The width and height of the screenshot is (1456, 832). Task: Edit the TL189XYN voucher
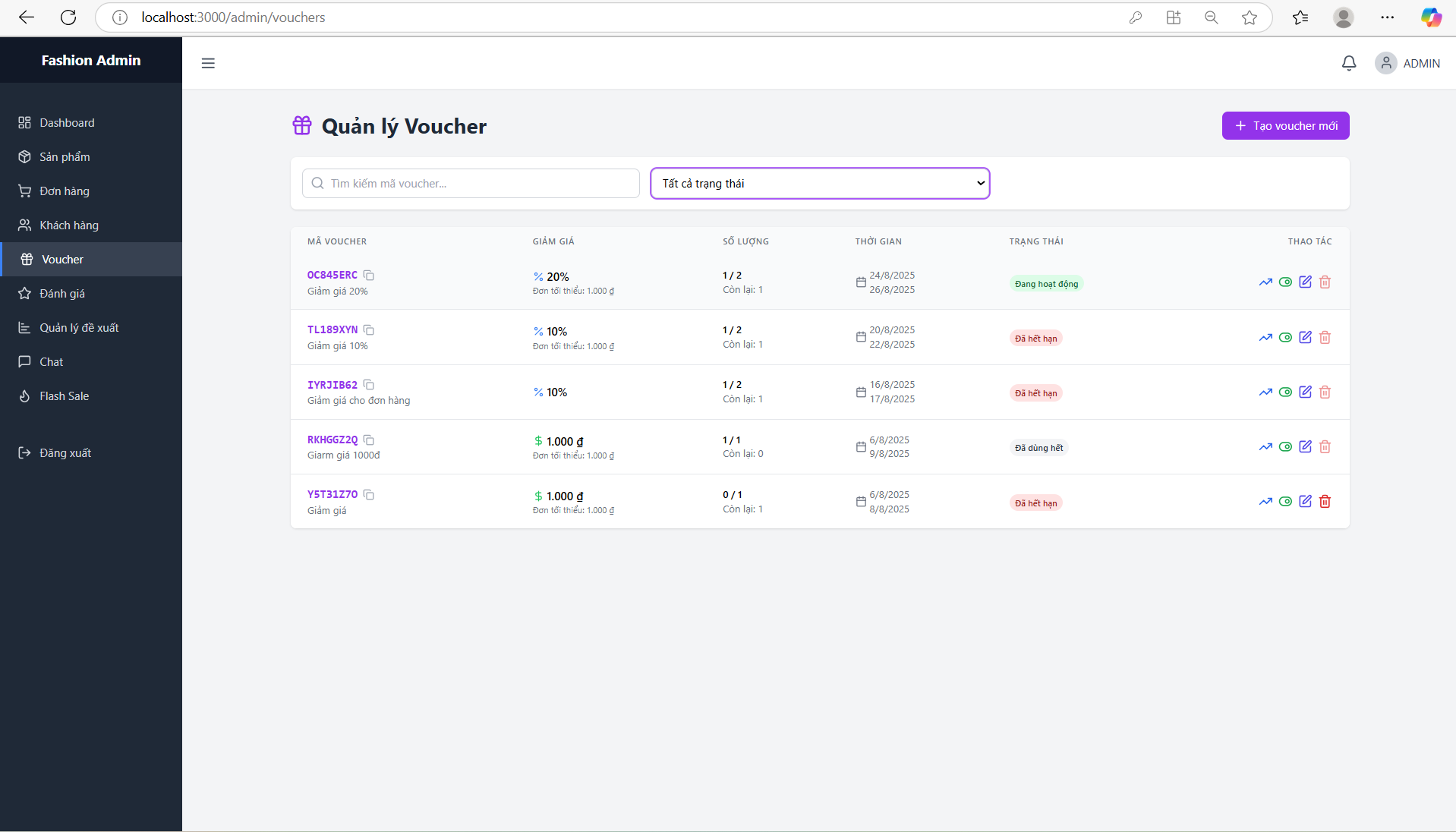click(1305, 338)
